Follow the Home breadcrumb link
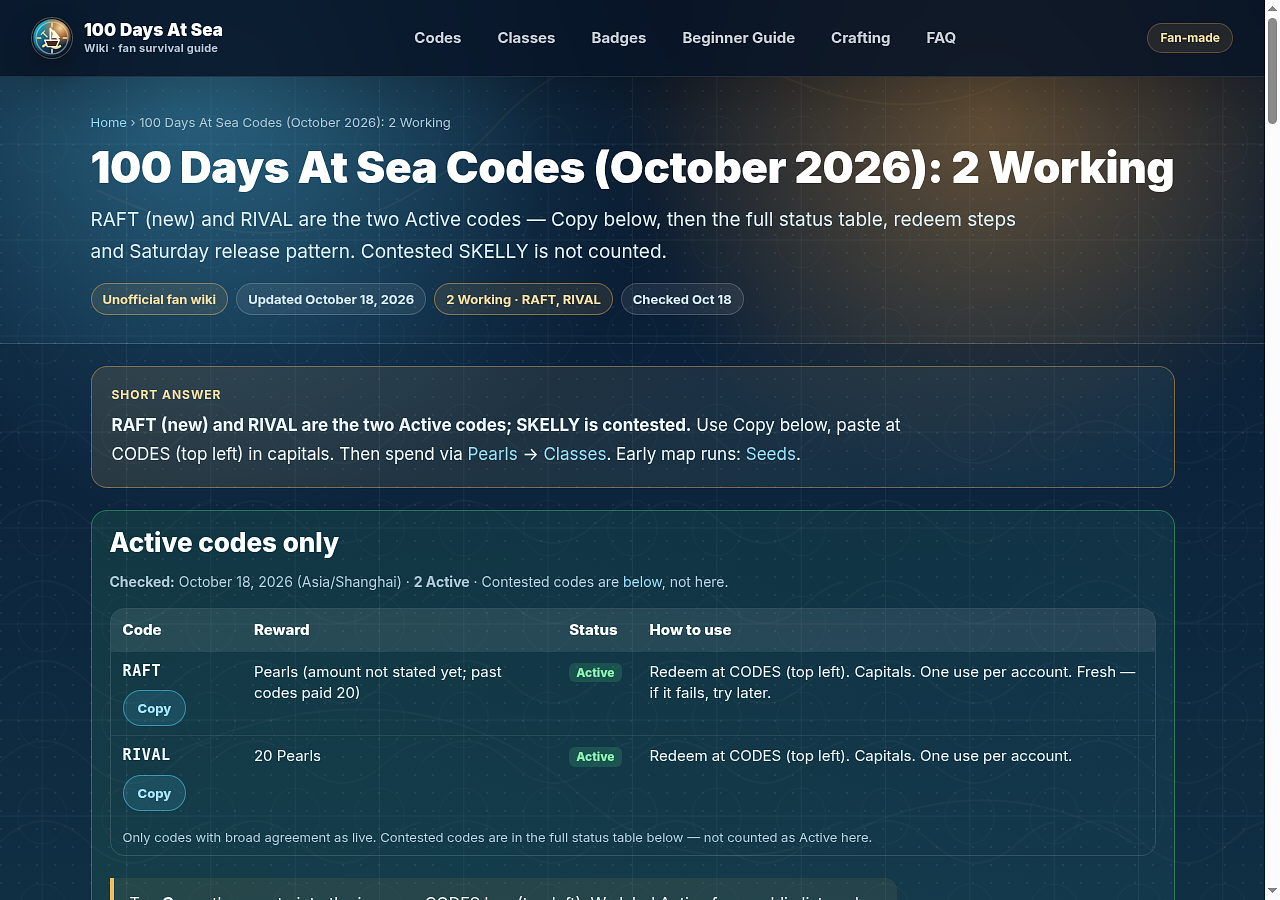1280x900 pixels. pyautogui.click(x=109, y=123)
